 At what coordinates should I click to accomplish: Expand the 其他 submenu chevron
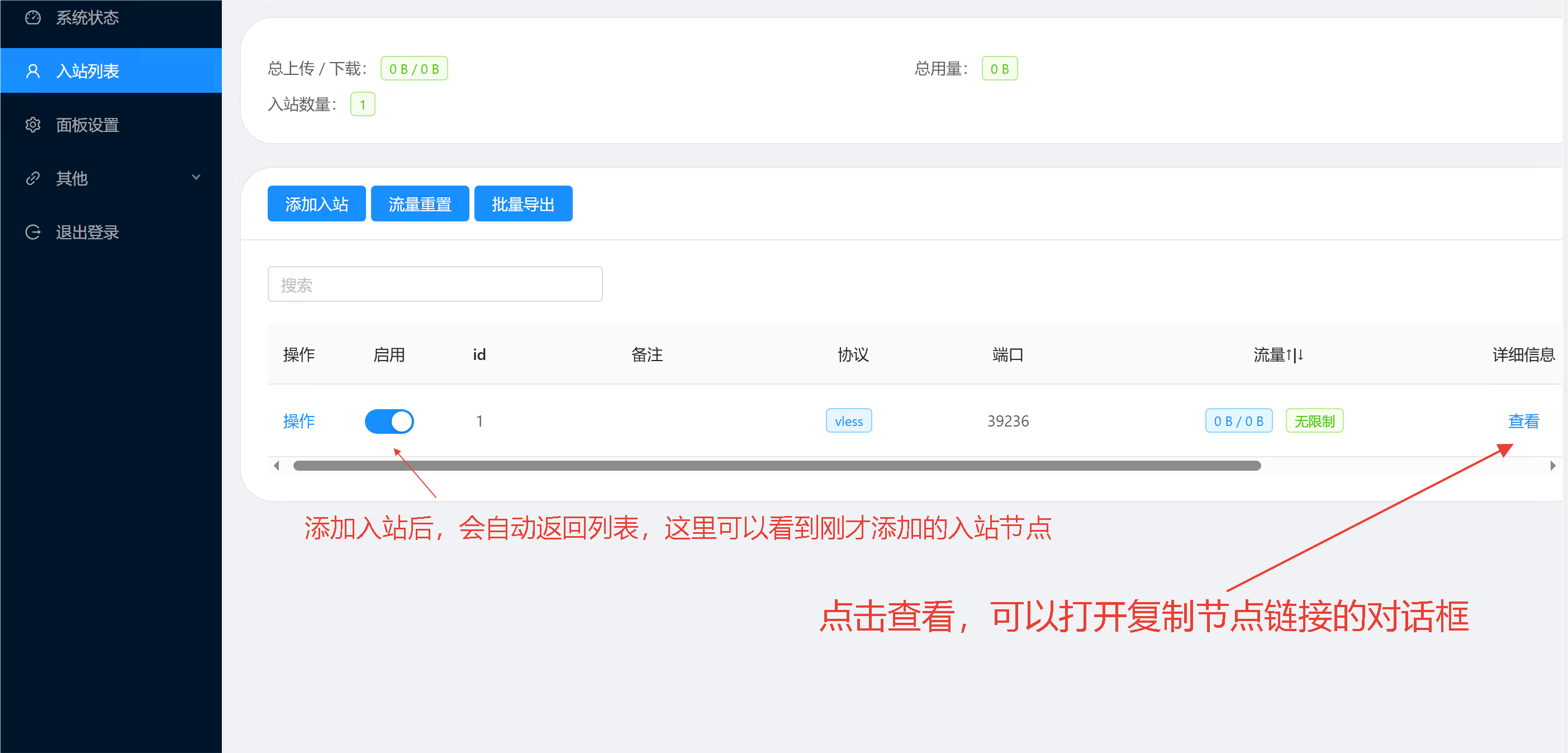[x=196, y=178]
